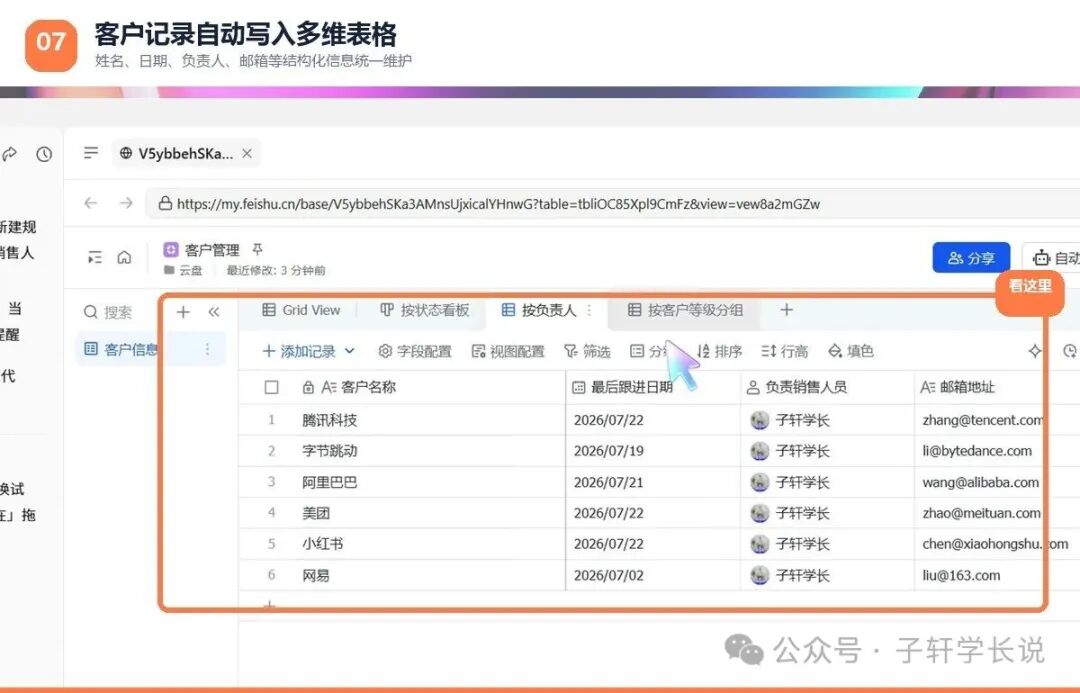The image size is (1080, 693).
Task: Adjust 行高 row height
Action: coord(785,351)
